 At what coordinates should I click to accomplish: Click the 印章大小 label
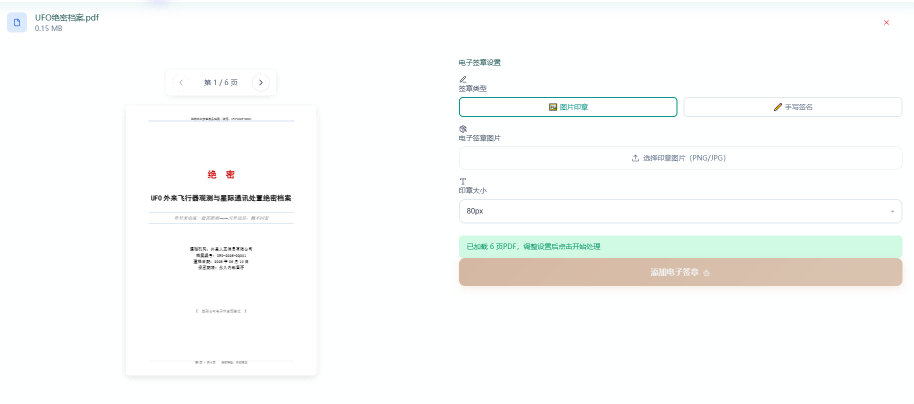473,190
